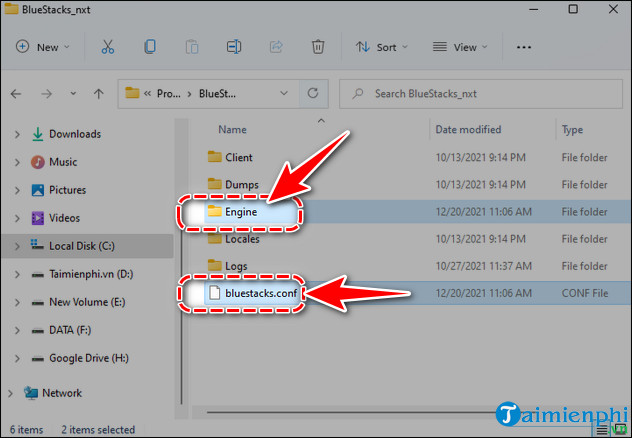Screen dimensions: 632x438
Task: Expand Local Disk (C:) node
Action: point(17,246)
